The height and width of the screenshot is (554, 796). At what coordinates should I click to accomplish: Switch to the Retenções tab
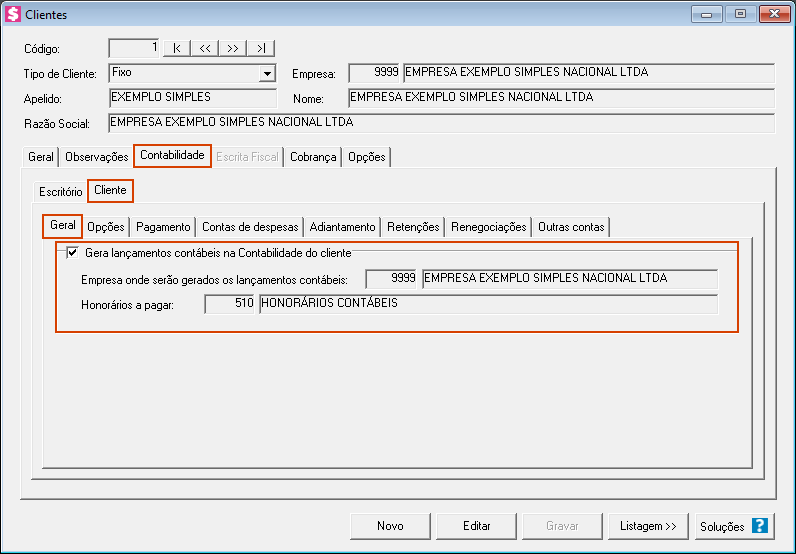[x=413, y=227]
